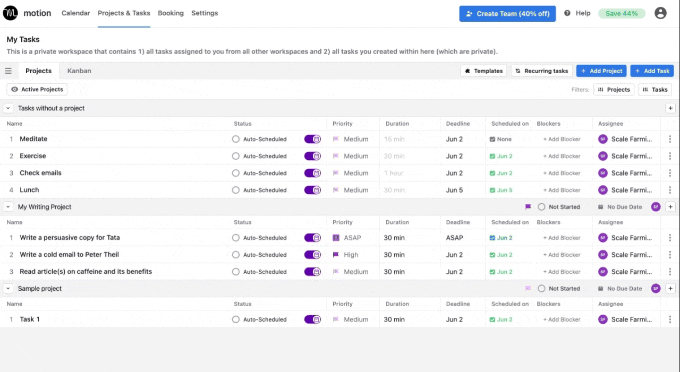Click the ASAP priority icon for Tata task
The height and width of the screenshot is (372, 680).
click(x=336, y=238)
